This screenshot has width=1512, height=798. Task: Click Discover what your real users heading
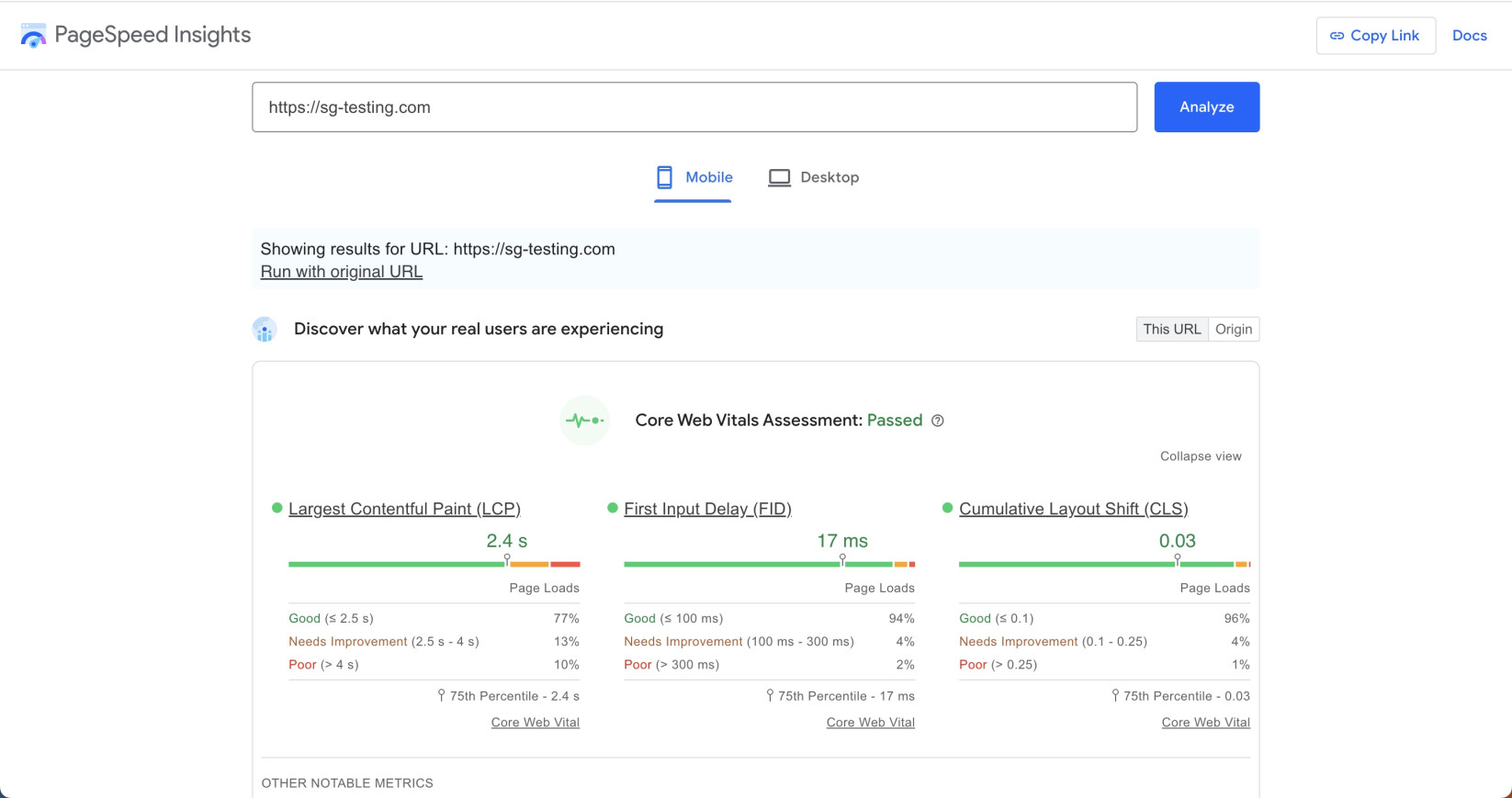479,329
